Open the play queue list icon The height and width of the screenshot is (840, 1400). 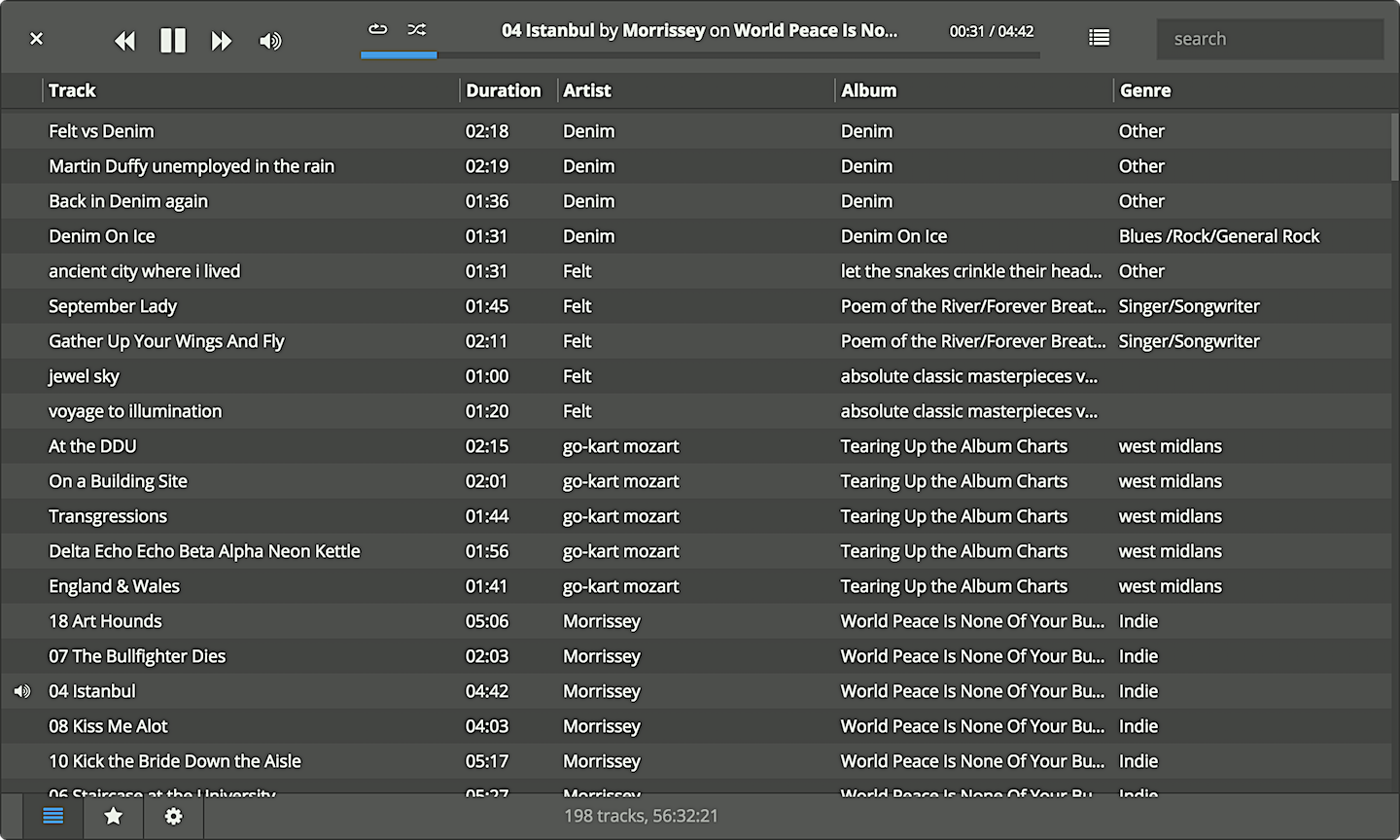tap(1099, 38)
